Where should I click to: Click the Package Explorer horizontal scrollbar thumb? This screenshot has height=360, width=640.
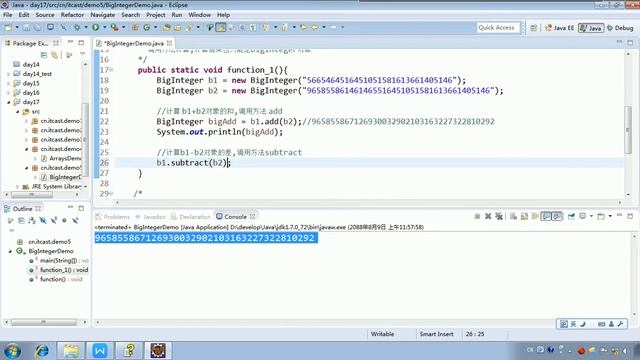32,195
